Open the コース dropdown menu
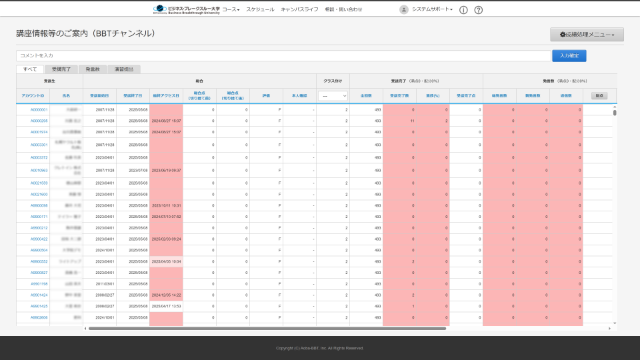The height and width of the screenshot is (360, 640). tap(231, 9)
